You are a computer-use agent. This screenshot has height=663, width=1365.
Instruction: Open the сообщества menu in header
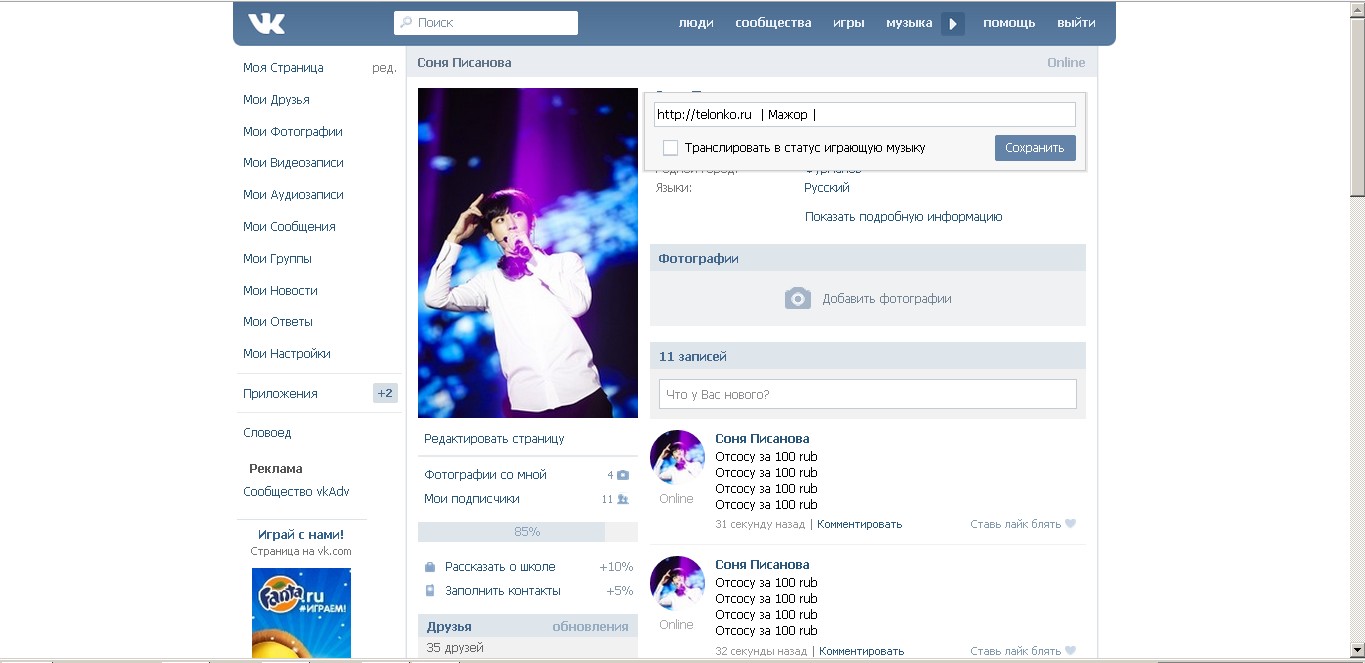773,23
